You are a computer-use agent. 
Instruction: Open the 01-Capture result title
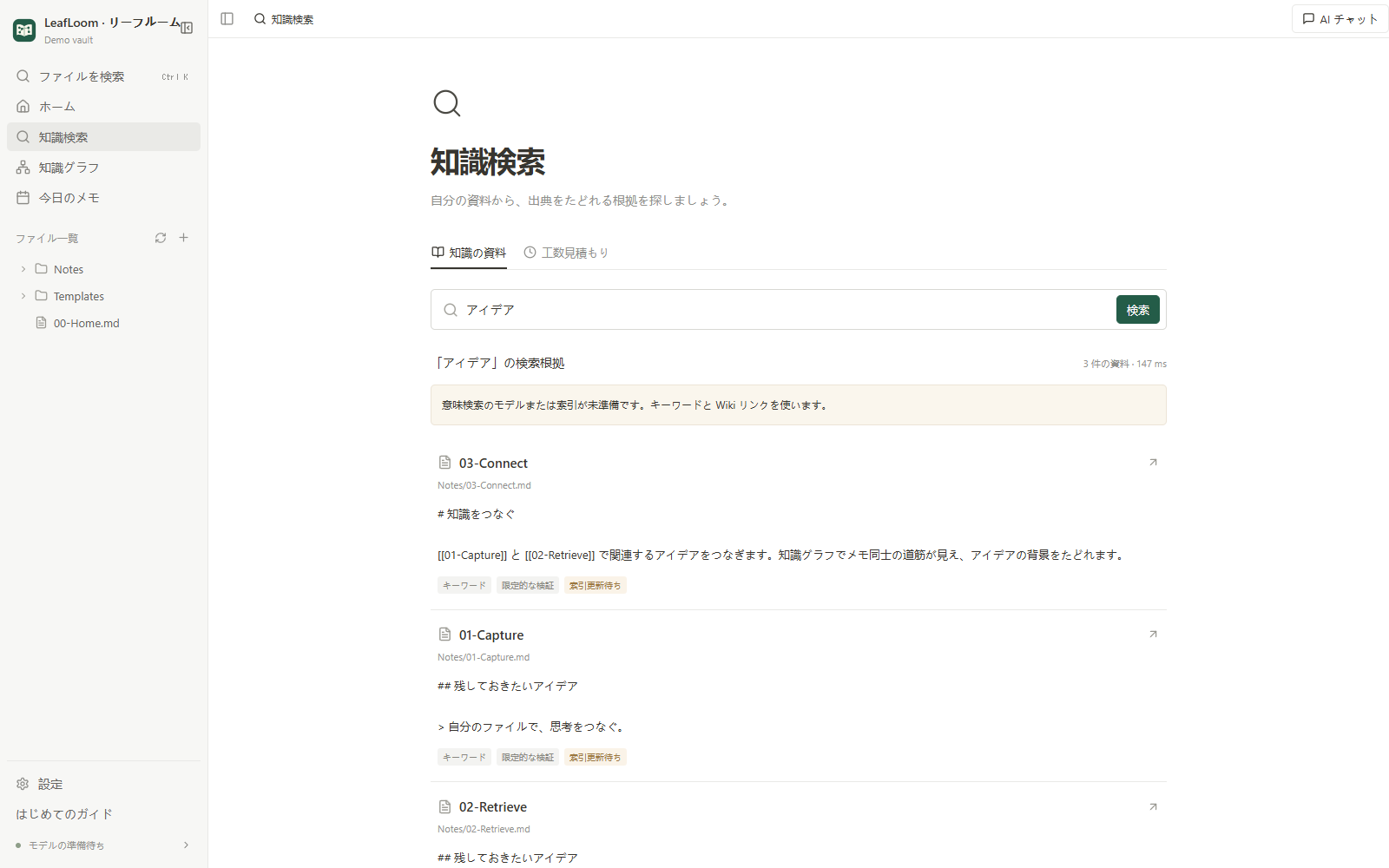click(x=491, y=635)
